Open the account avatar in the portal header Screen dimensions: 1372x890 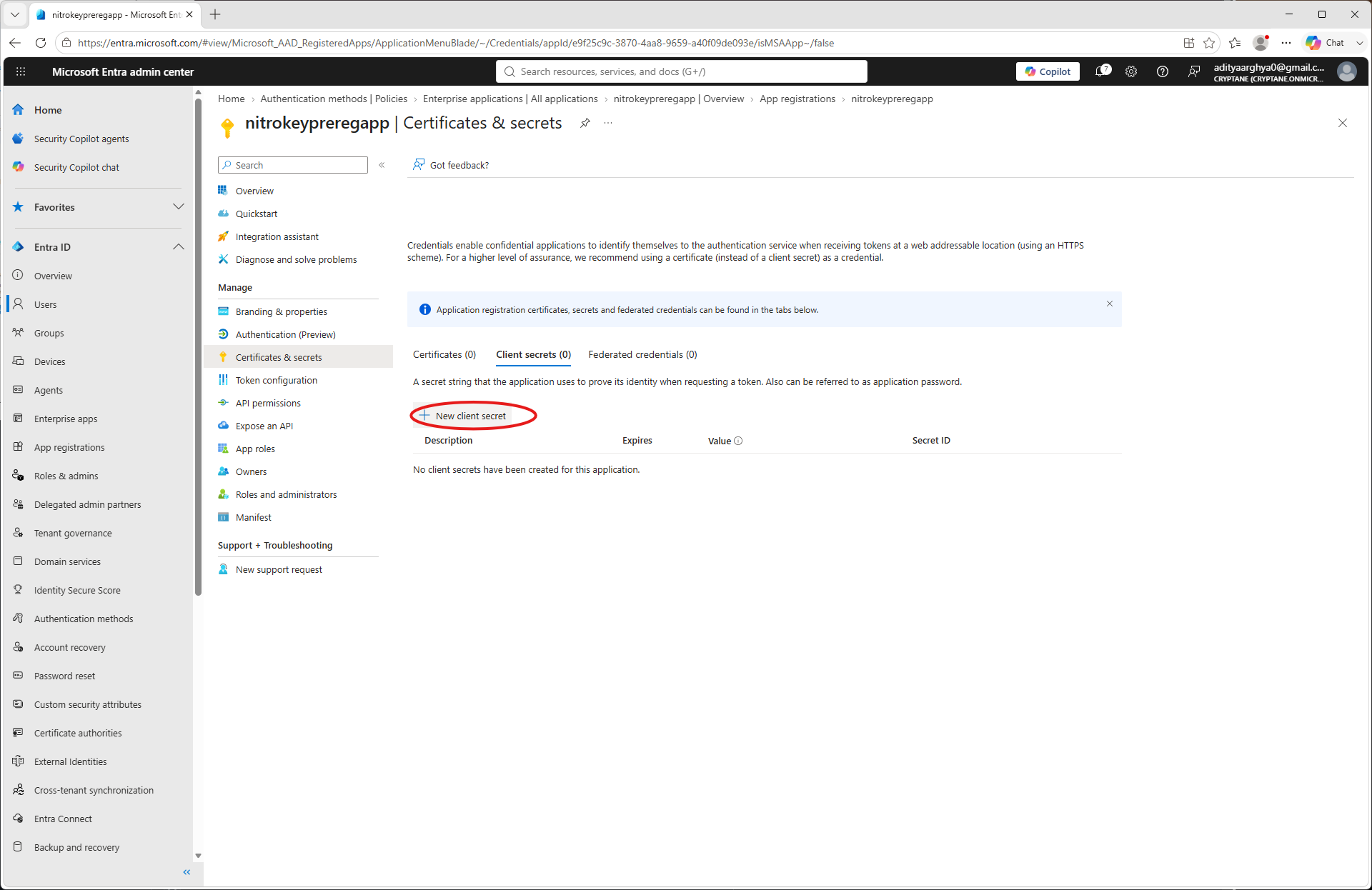(x=1347, y=71)
